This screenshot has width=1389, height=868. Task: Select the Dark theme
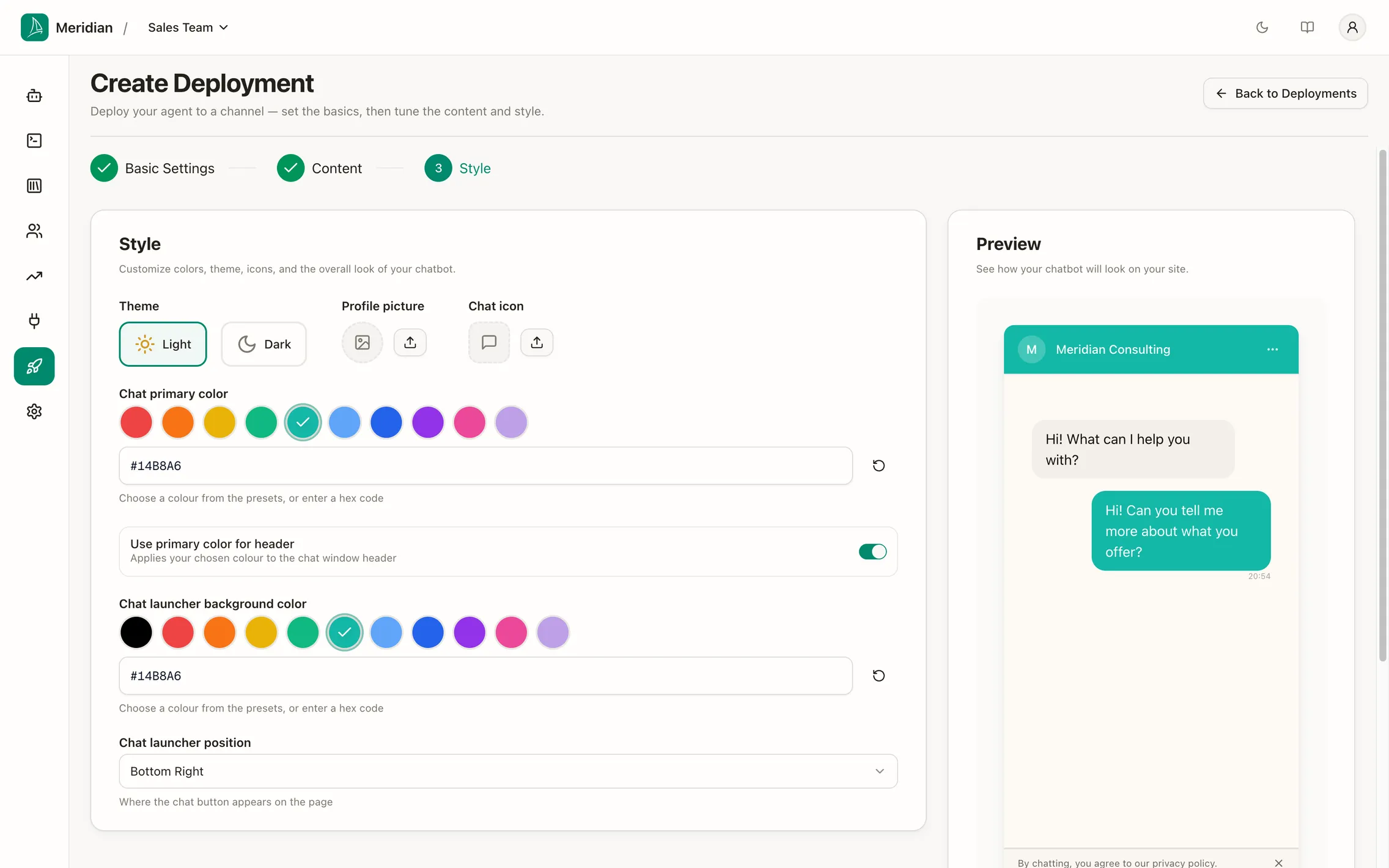[264, 344]
